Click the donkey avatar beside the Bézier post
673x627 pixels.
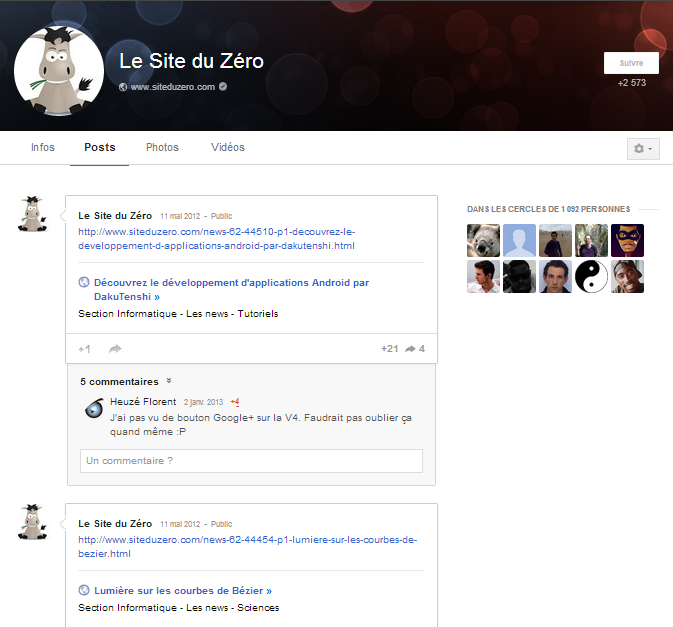[32, 522]
